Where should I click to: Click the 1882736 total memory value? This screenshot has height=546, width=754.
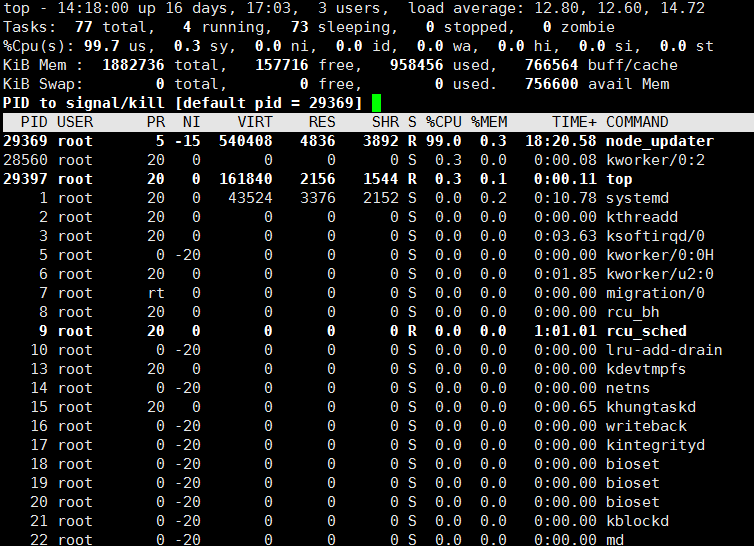[x=133, y=65]
